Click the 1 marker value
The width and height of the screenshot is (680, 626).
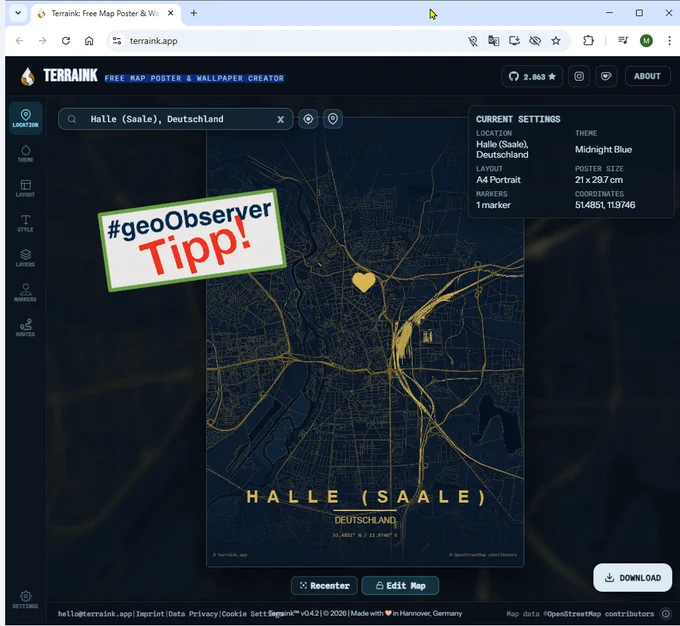(493, 205)
